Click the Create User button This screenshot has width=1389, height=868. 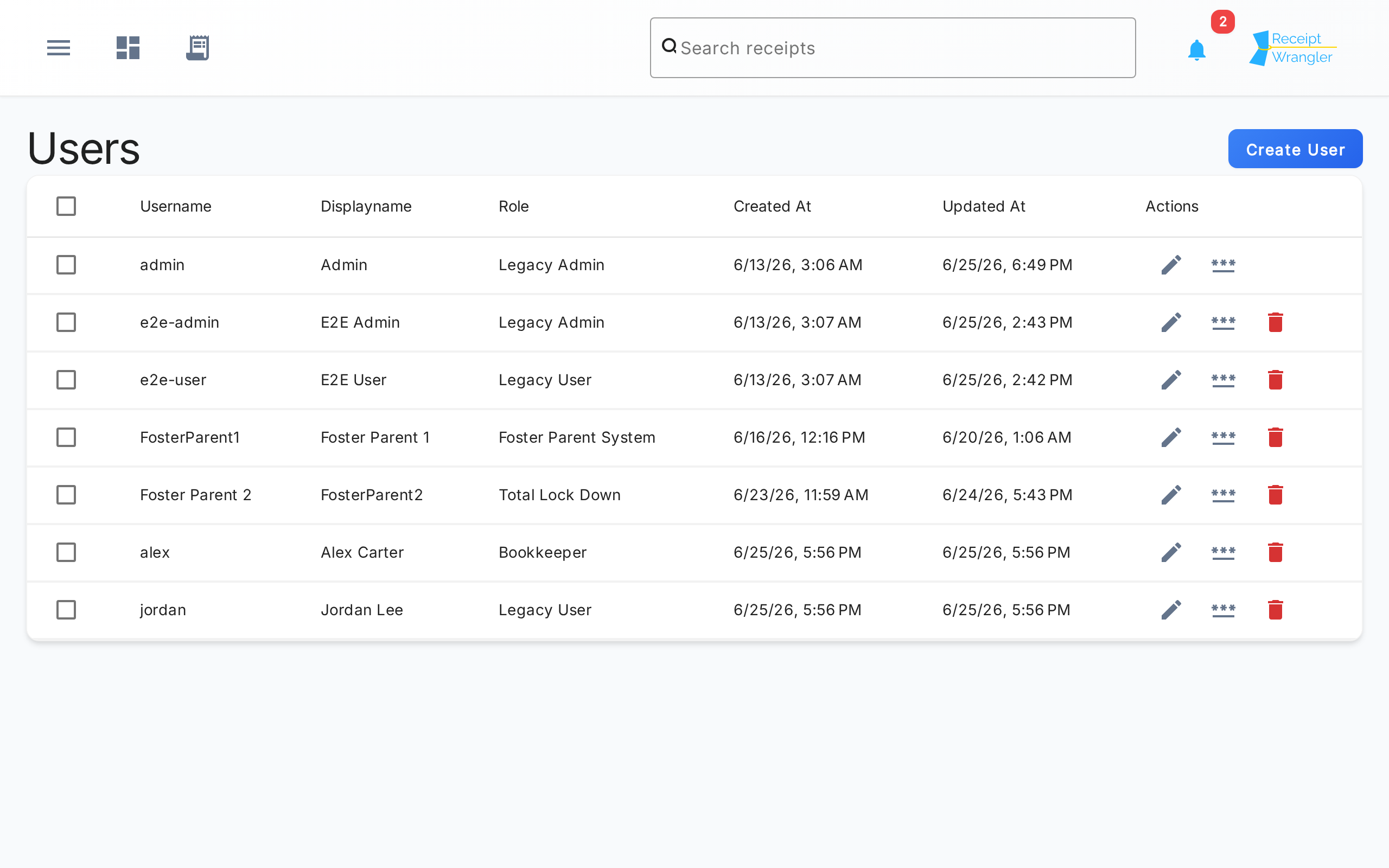[x=1295, y=149]
